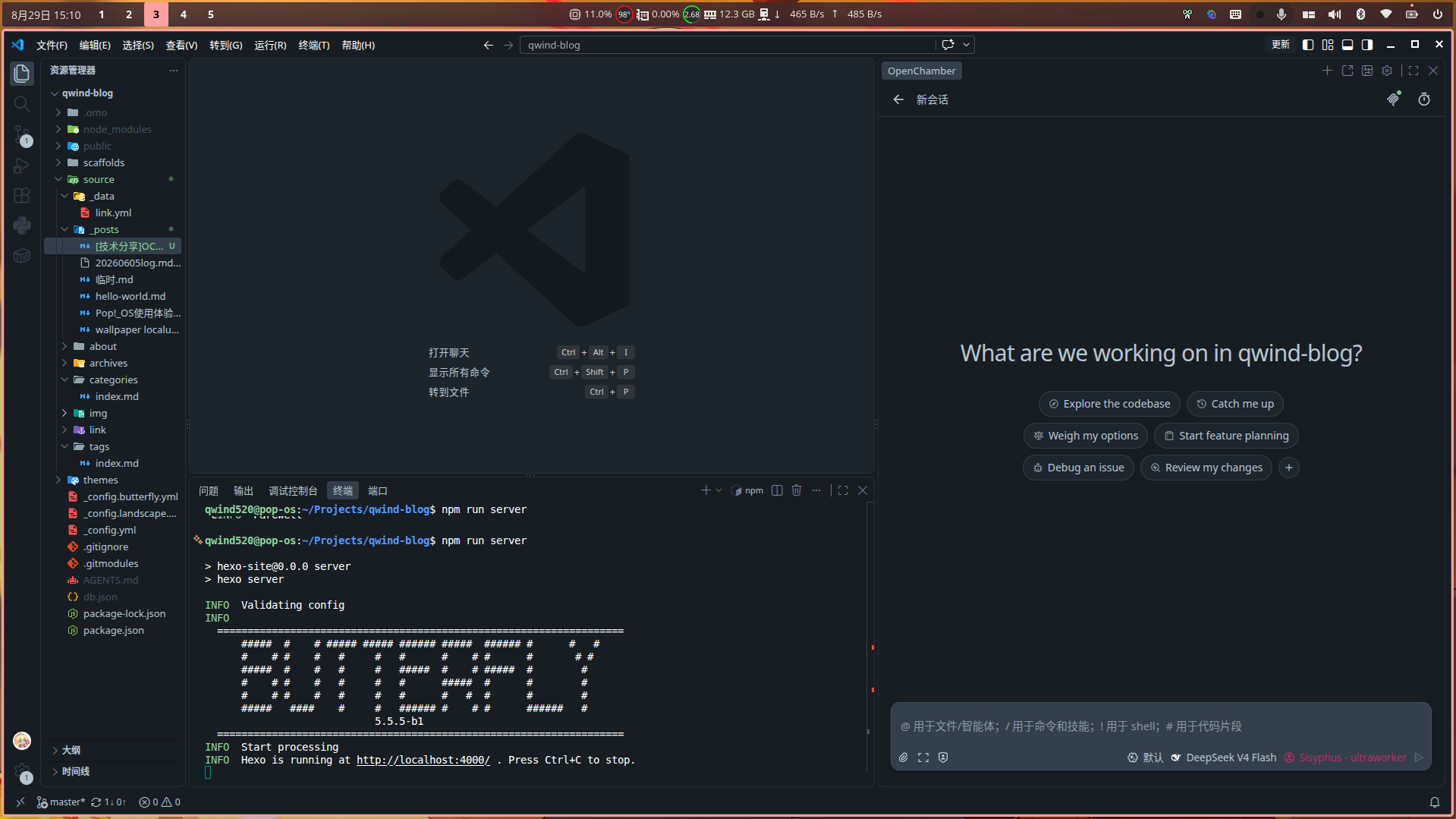Open Source Control view with badge
The height and width of the screenshot is (819, 1456).
(x=22, y=135)
